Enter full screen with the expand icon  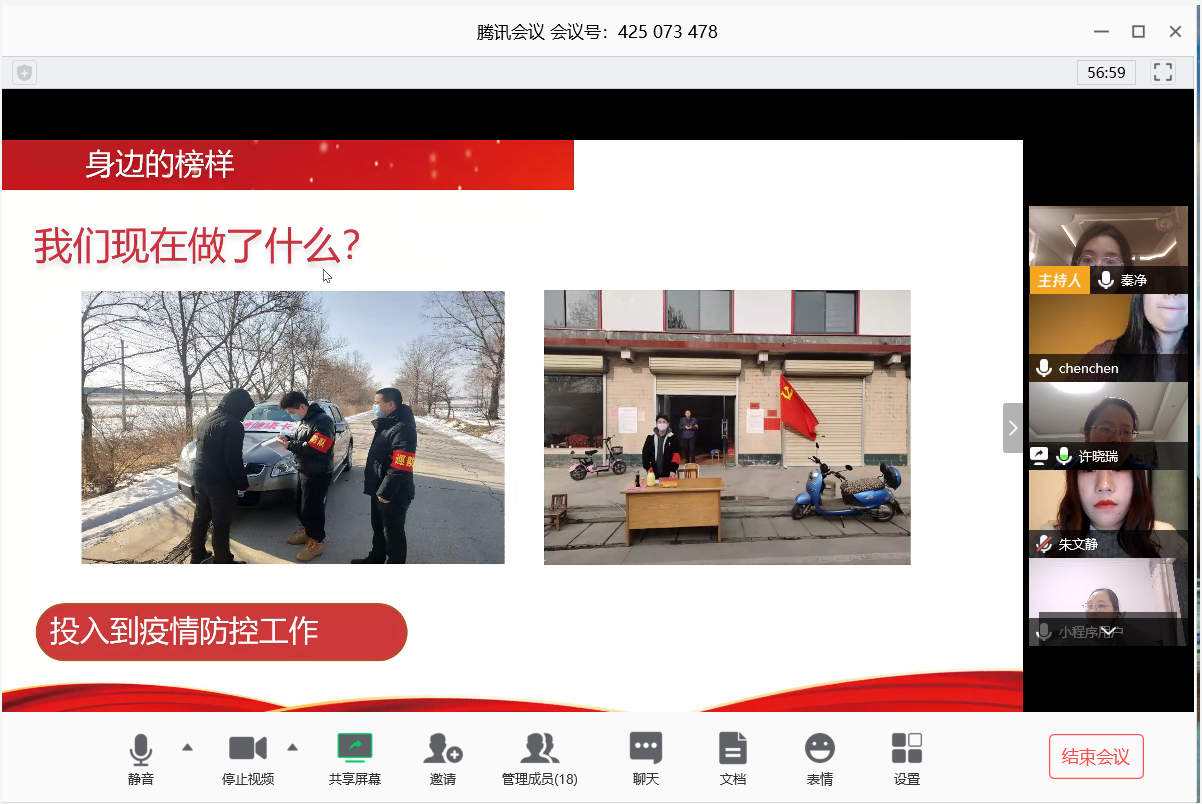click(x=1163, y=72)
